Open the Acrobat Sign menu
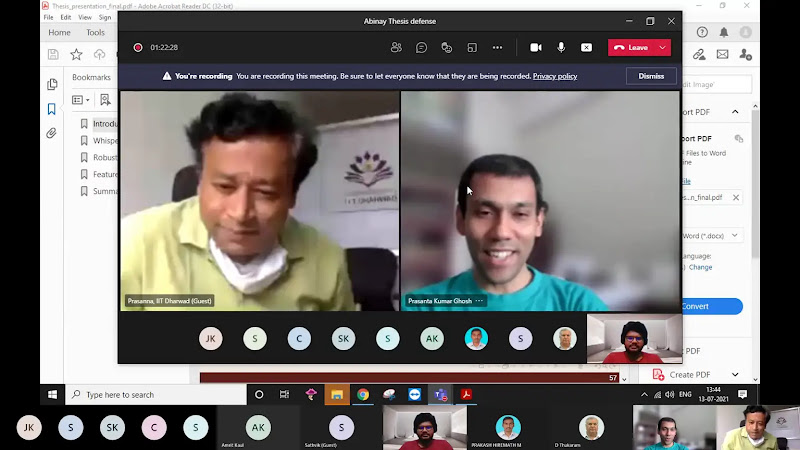800x450 pixels. coord(105,17)
